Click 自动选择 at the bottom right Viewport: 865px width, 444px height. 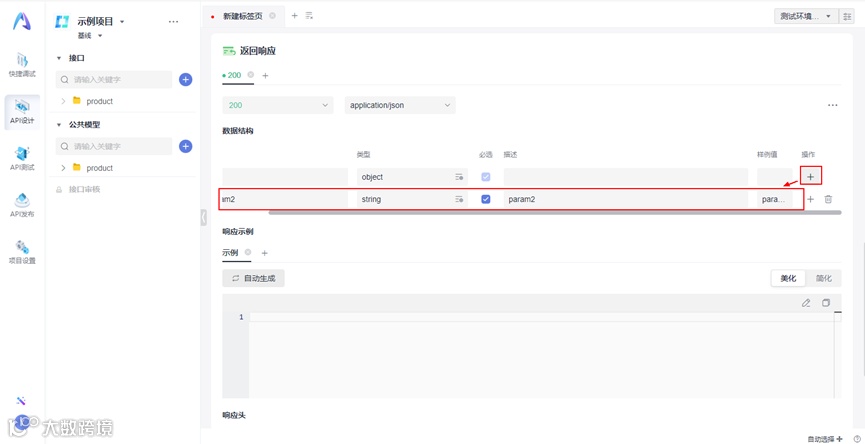coord(825,439)
